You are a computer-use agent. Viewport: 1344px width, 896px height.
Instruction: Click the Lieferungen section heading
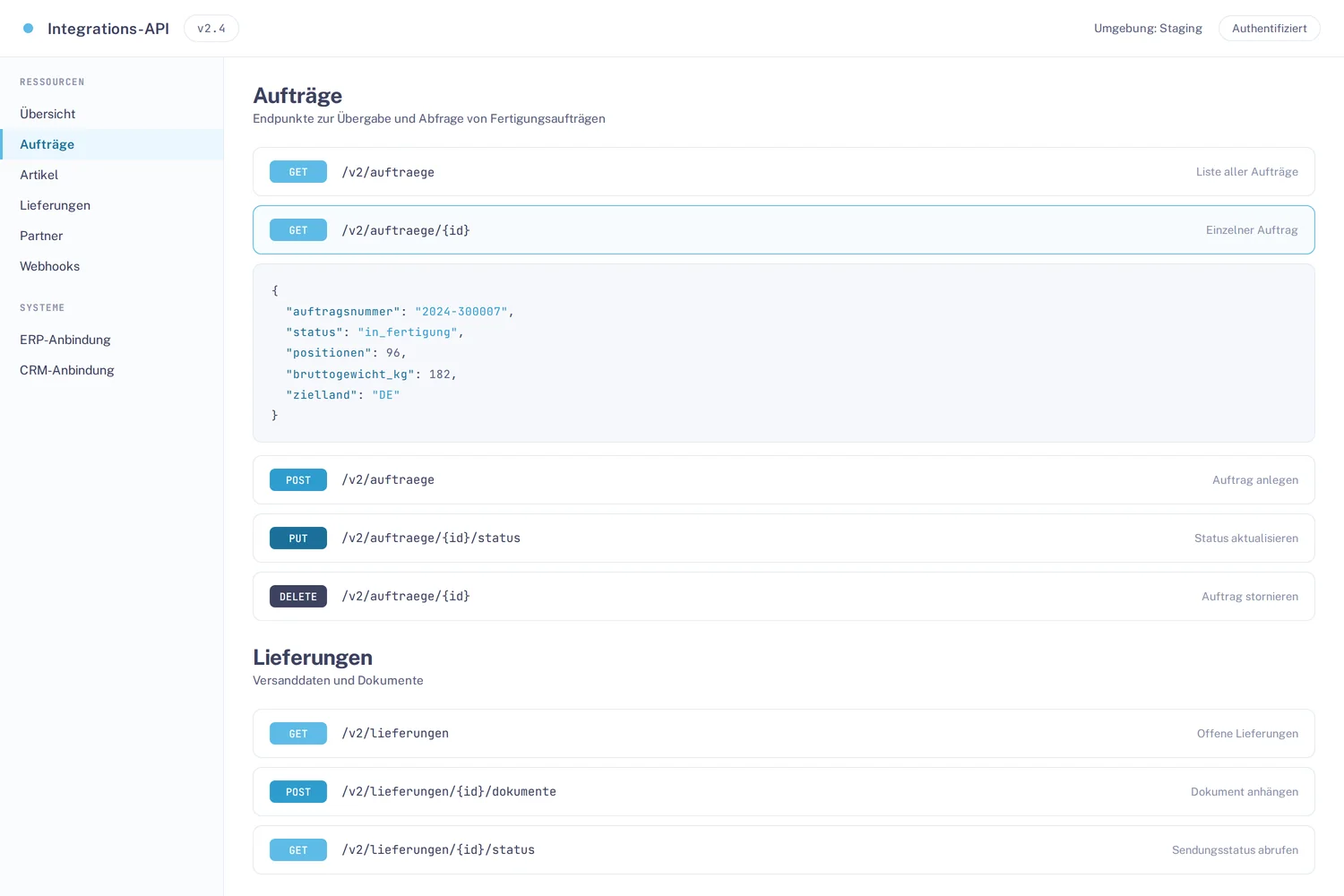pos(313,657)
